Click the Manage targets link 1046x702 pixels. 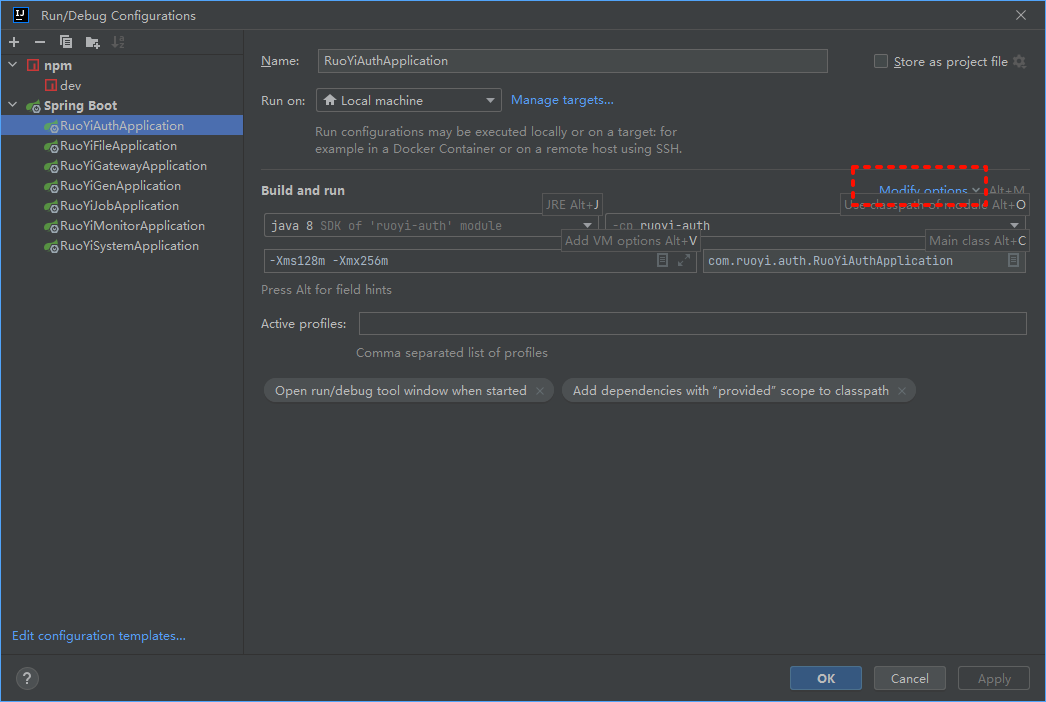tap(562, 100)
